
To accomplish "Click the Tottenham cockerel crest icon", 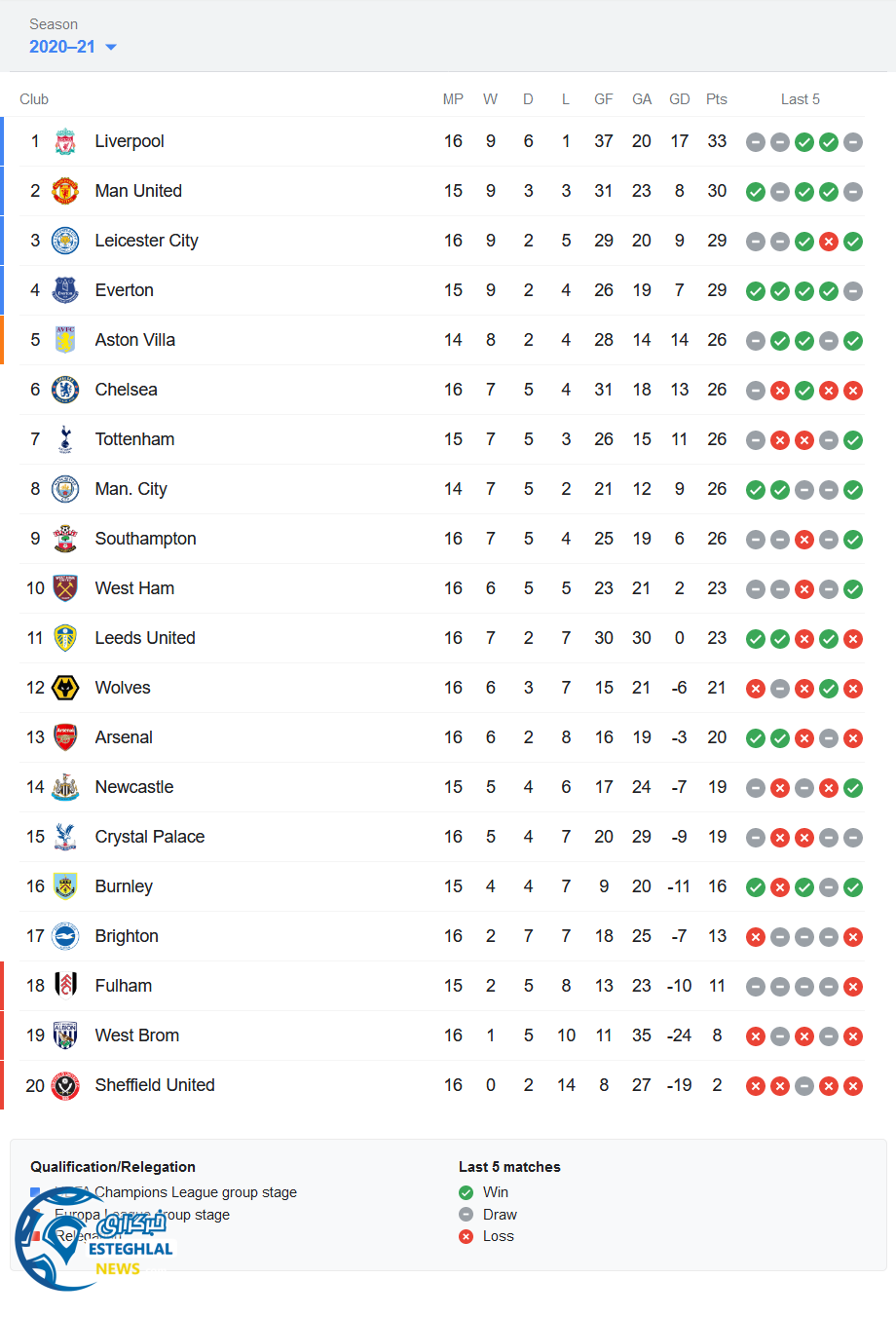I will coord(65,440).
